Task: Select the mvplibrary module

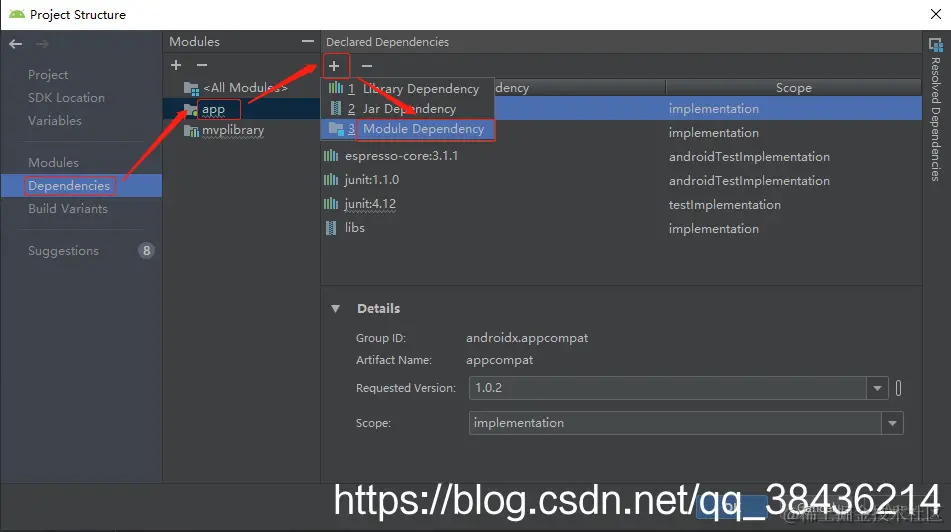Action: [x=233, y=130]
